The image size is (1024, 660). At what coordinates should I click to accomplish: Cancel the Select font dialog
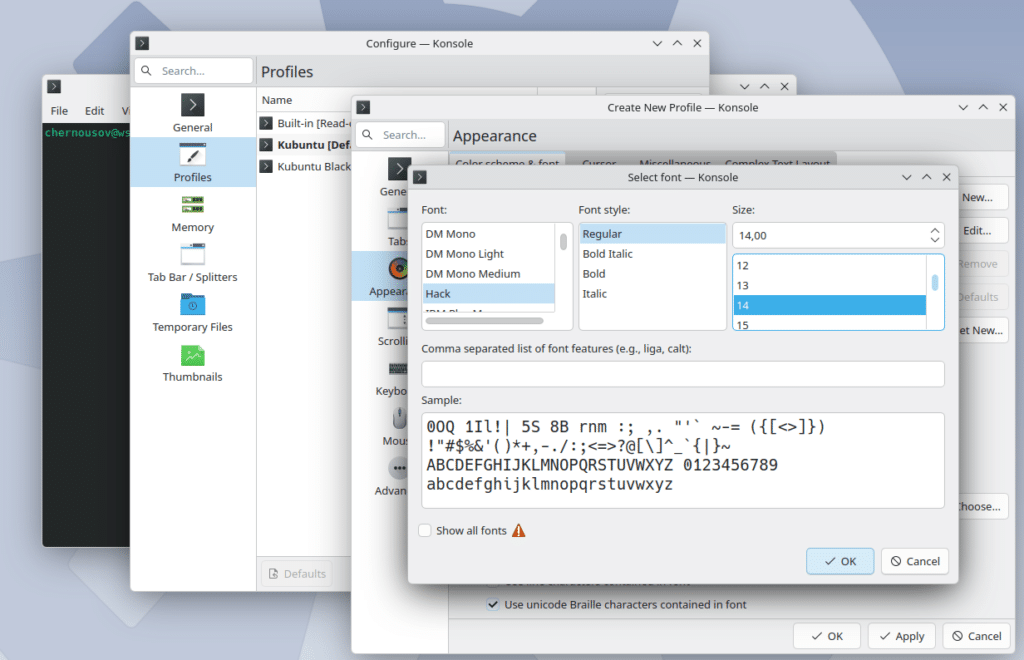click(x=915, y=561)
